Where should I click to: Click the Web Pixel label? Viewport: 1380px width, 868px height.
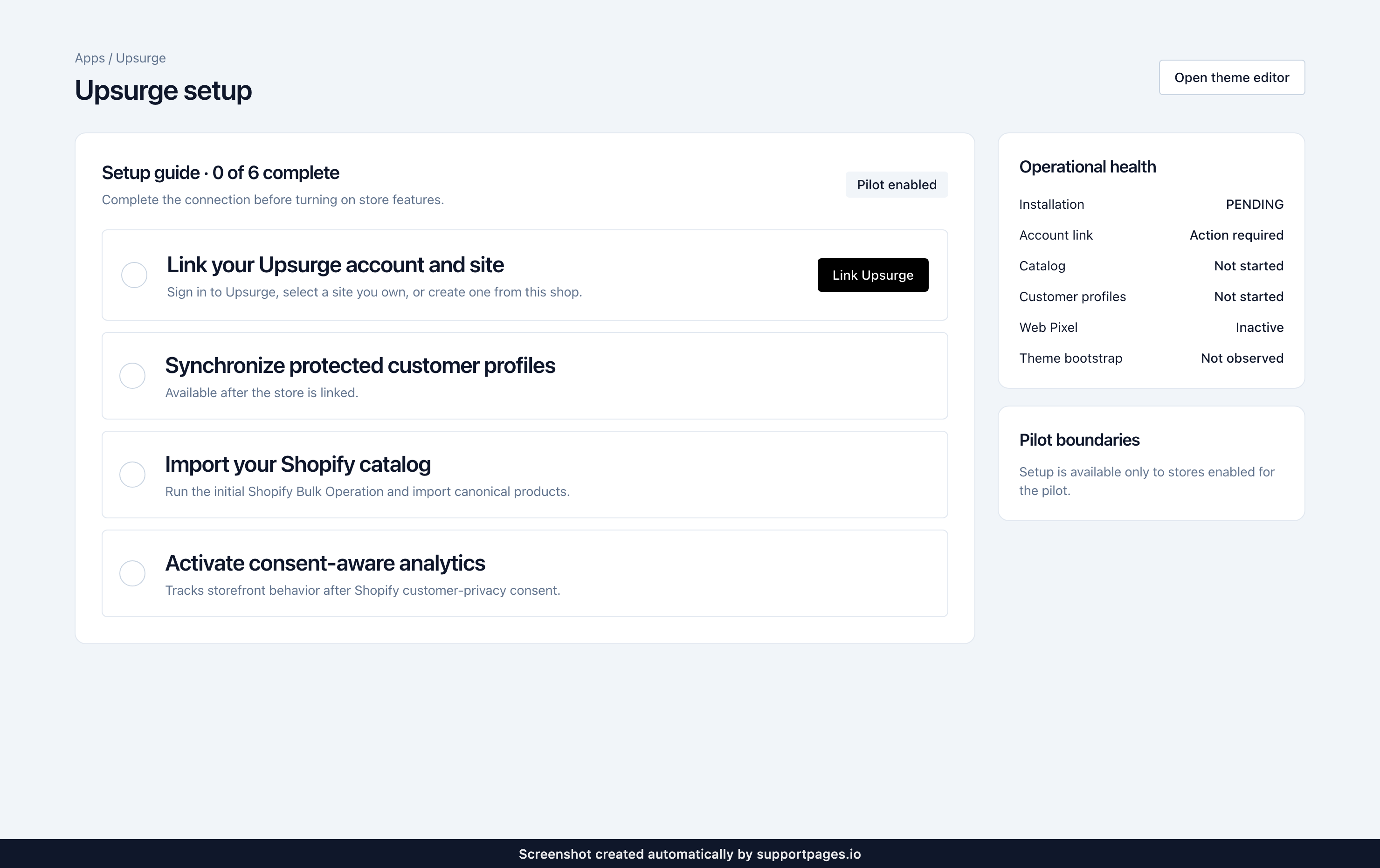pos(1048,328)
